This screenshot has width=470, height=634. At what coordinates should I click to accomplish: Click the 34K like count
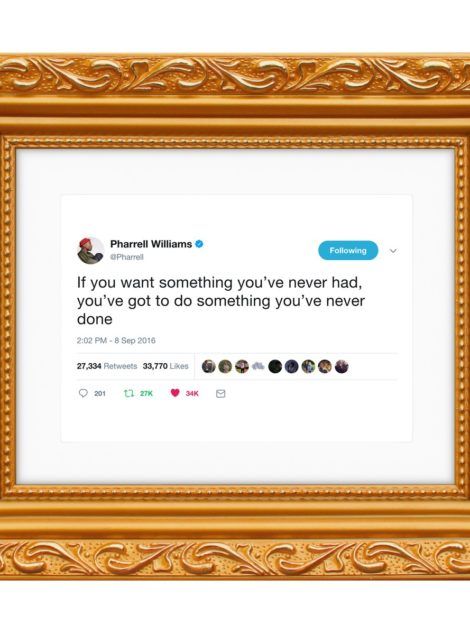pyautogui.click(x=192, y=393)
